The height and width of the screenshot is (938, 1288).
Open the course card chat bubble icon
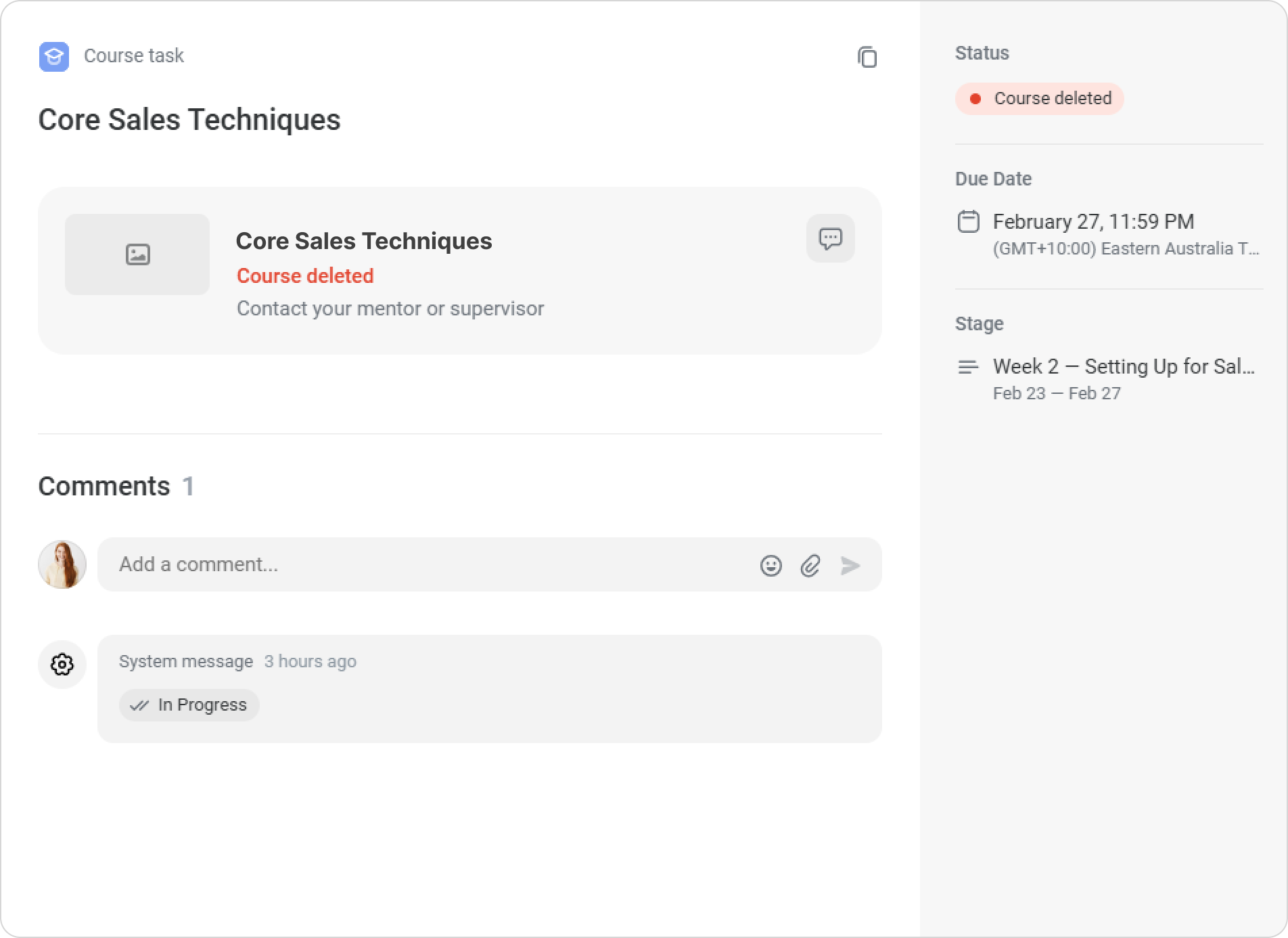pos(830,238)
